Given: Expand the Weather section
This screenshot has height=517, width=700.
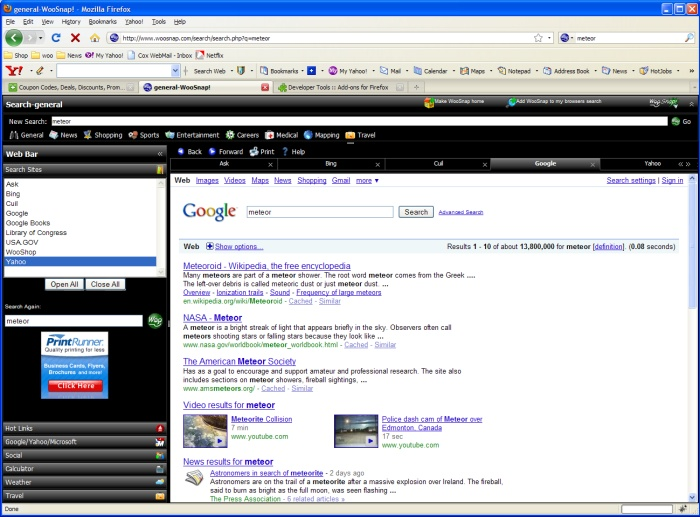Looking at the screenshot, I should tap(84, 482).
